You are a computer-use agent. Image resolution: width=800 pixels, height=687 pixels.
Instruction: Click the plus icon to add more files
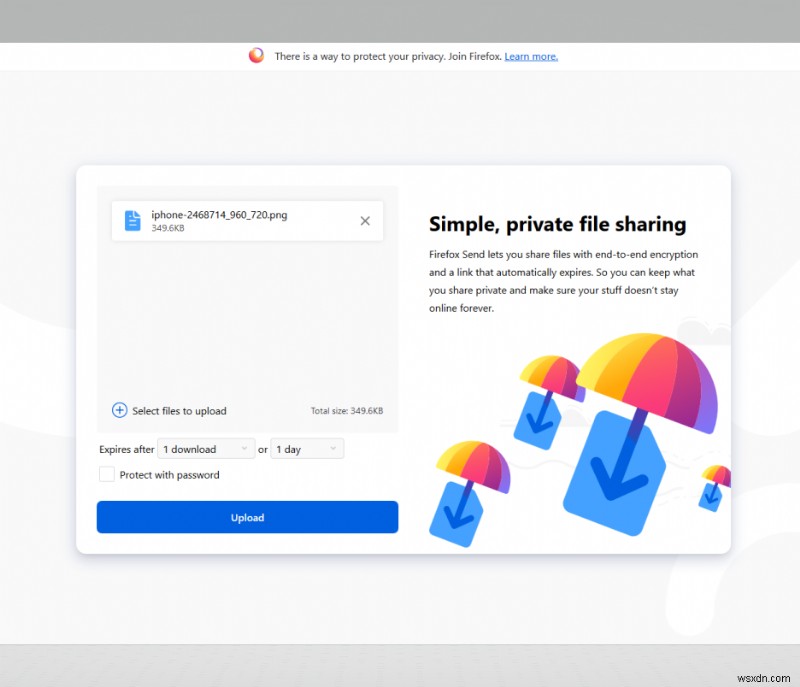119,410
